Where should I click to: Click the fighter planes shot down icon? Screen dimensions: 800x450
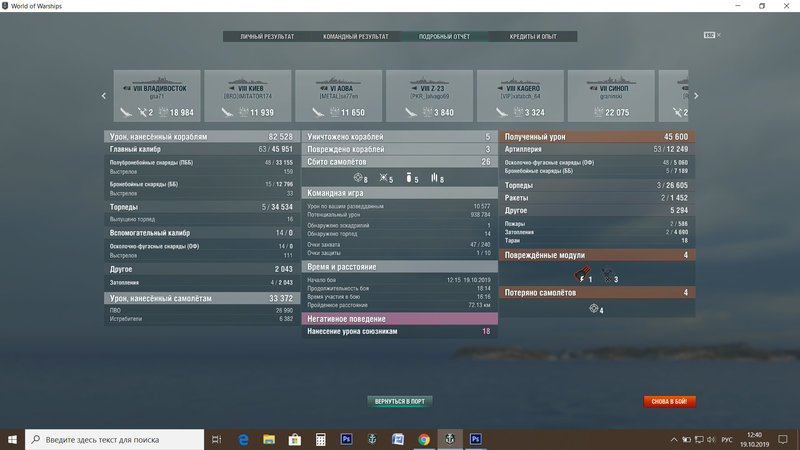click(358, 178)
